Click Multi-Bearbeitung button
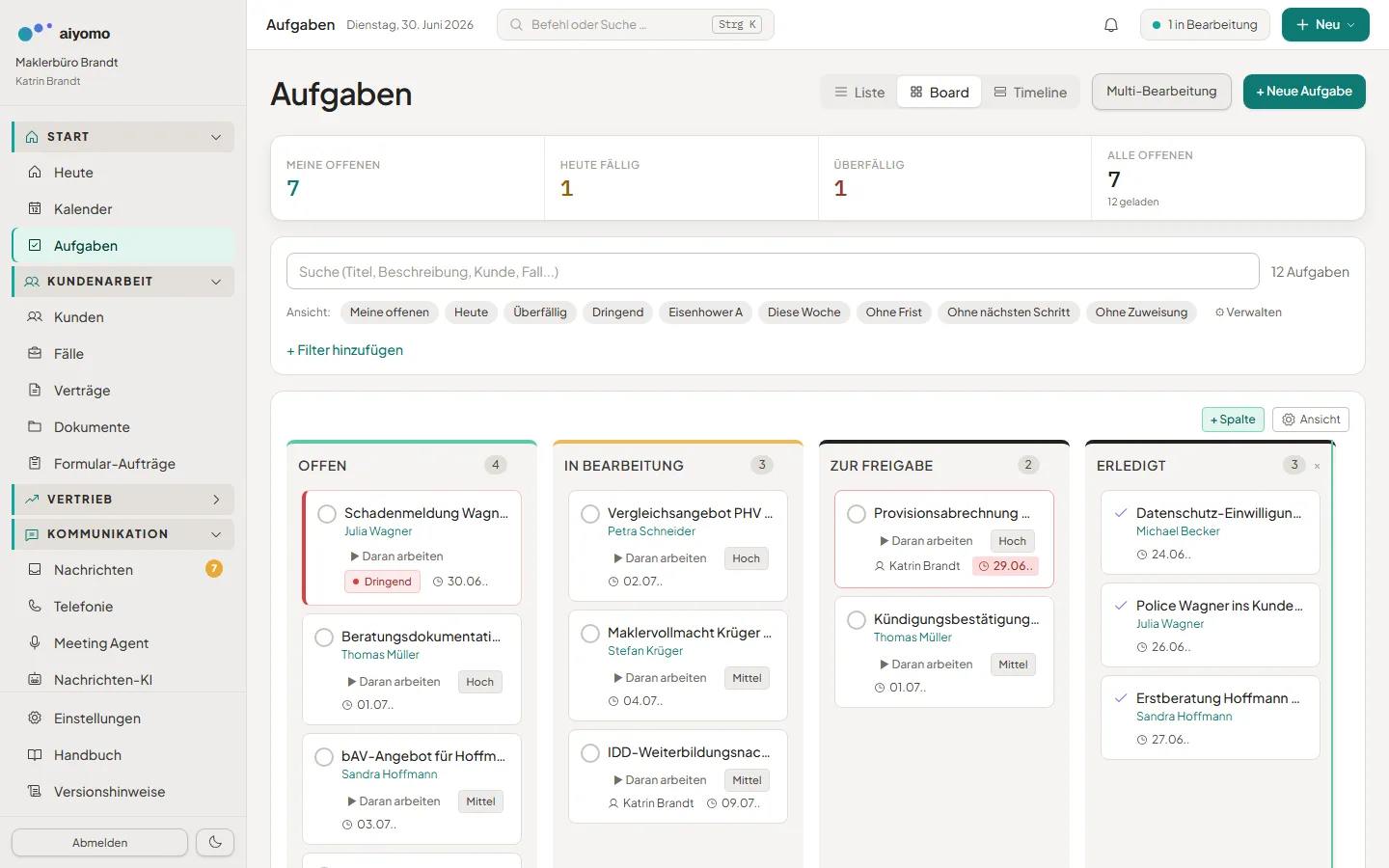Viewport: 1389px width, 868px height. 1161,92
